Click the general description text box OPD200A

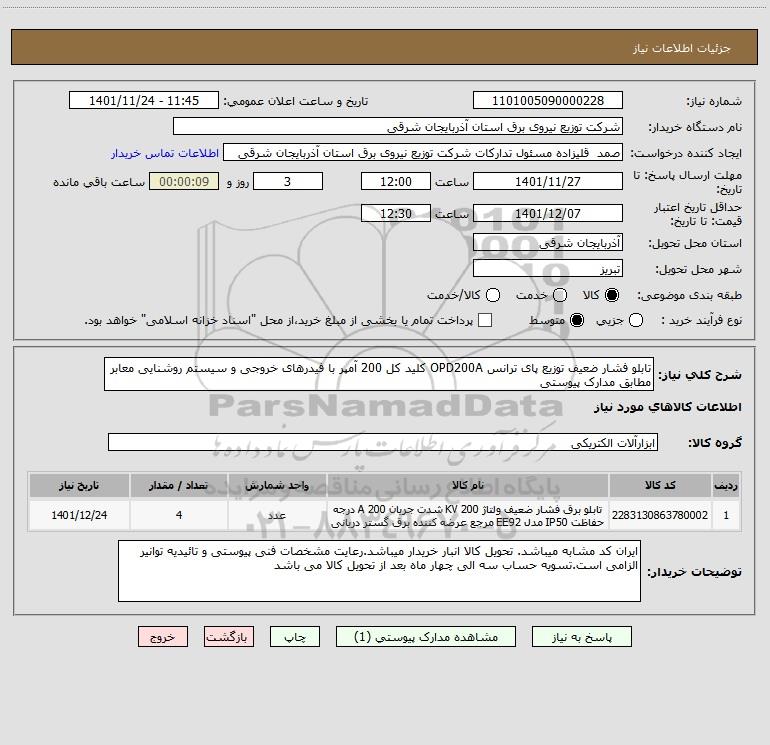click(x=379, y=374)
